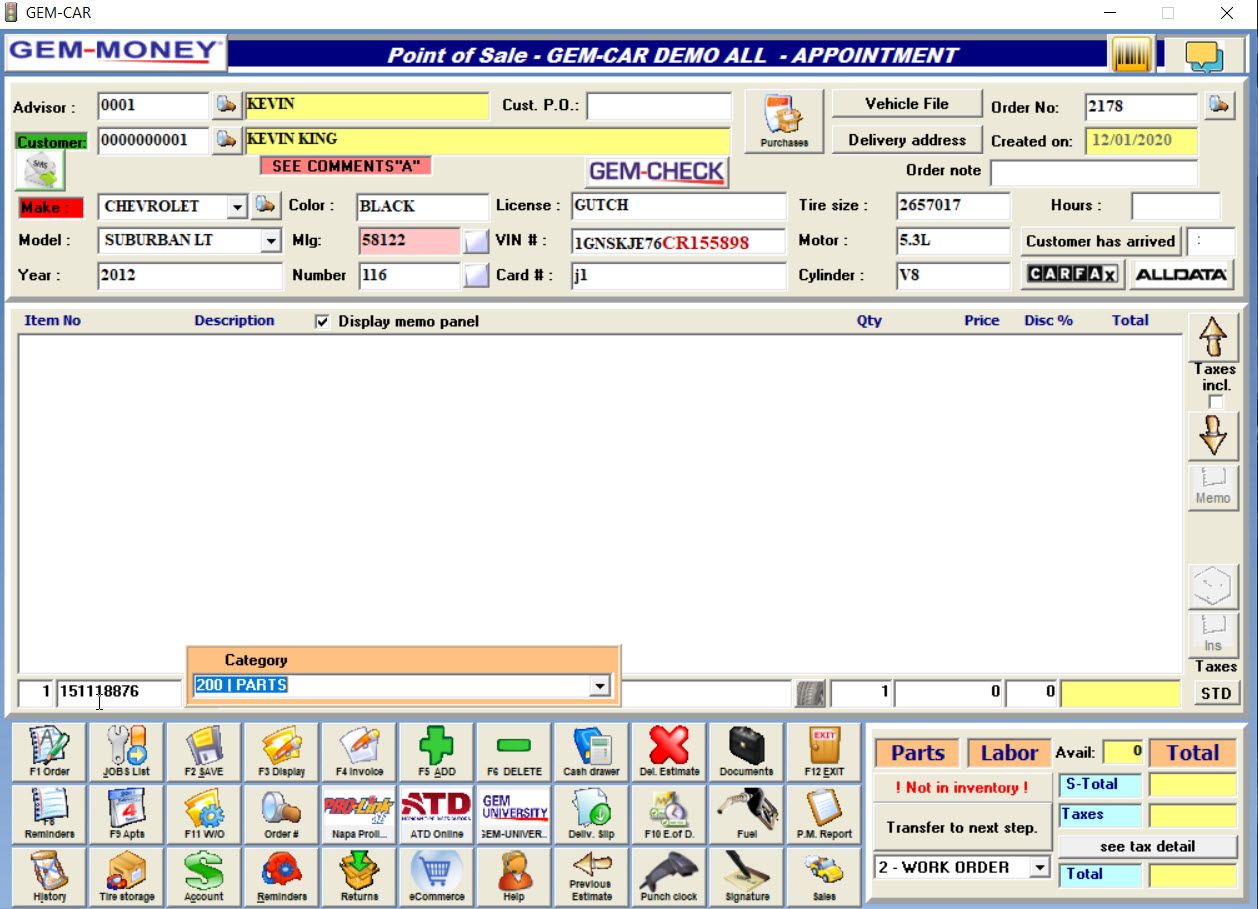Open the P.M. Report
1258x909 pixels.
point(824,814)
